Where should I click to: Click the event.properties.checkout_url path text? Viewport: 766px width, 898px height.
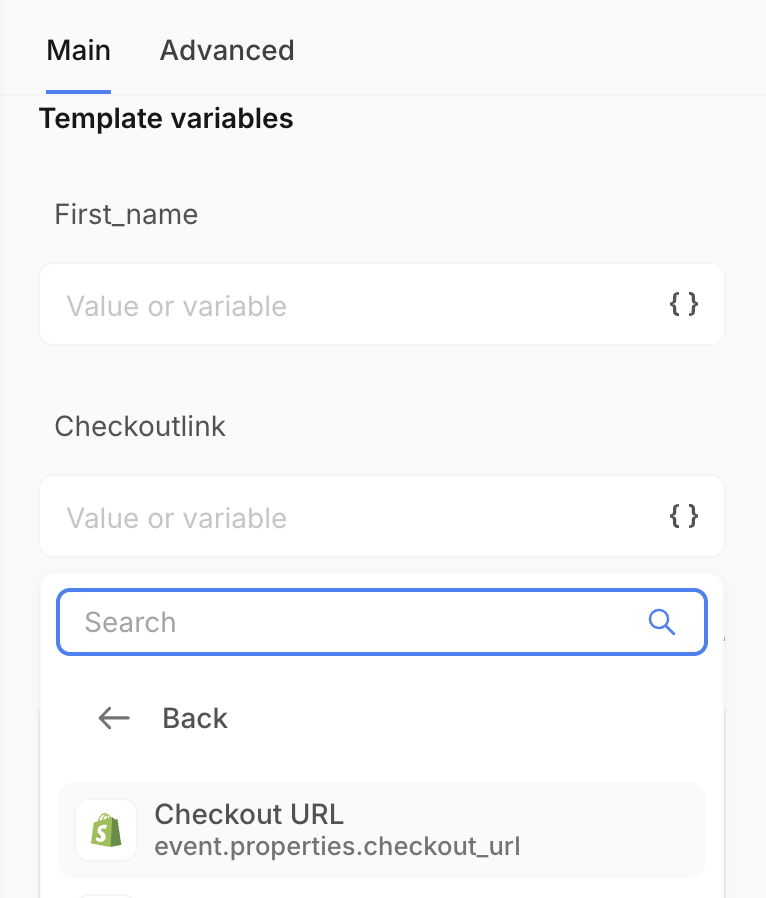point(337,847)
